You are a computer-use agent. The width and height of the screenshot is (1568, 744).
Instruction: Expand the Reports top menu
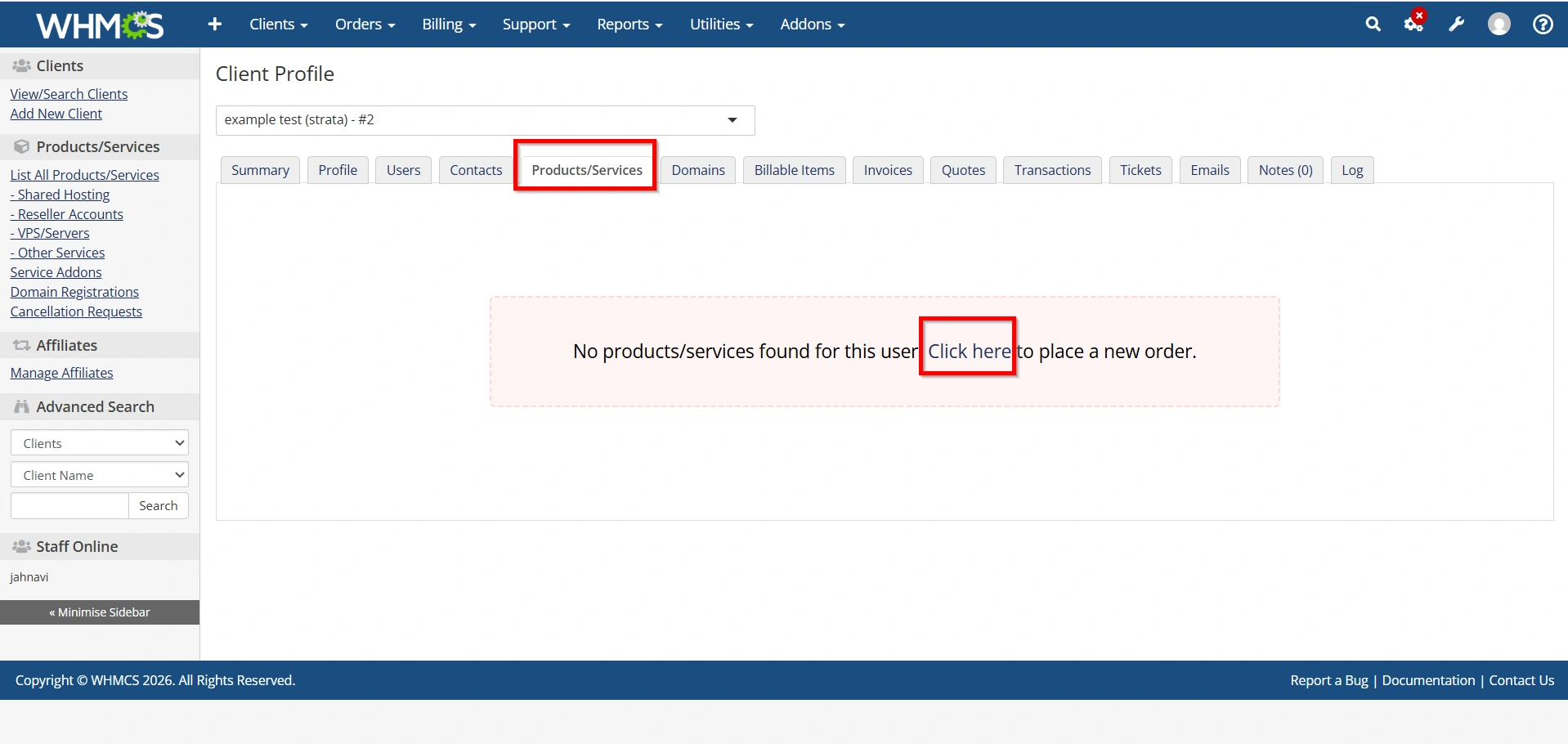coord(629,25)
